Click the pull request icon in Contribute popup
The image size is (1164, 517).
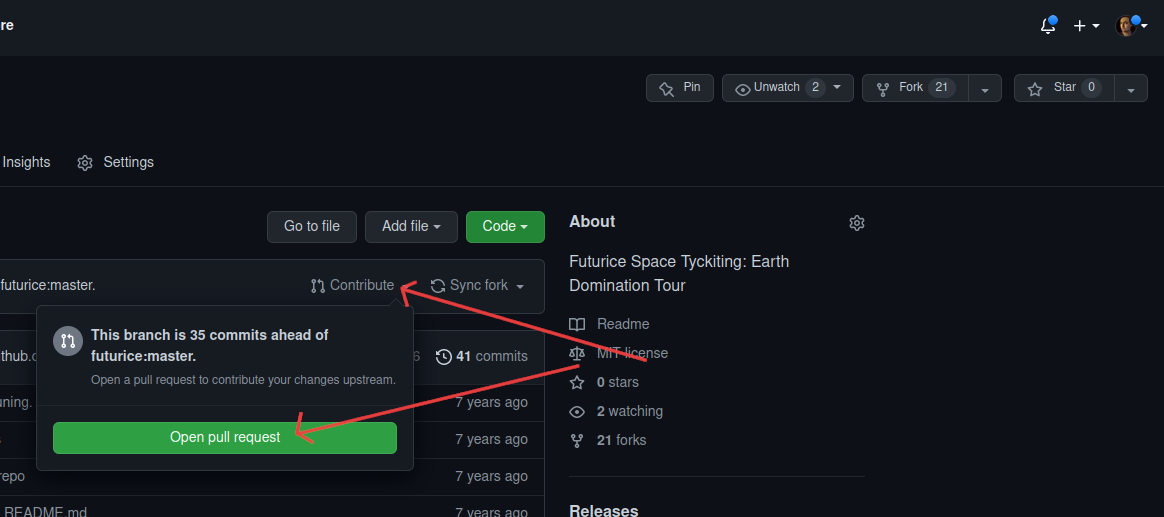pos(68,341)
